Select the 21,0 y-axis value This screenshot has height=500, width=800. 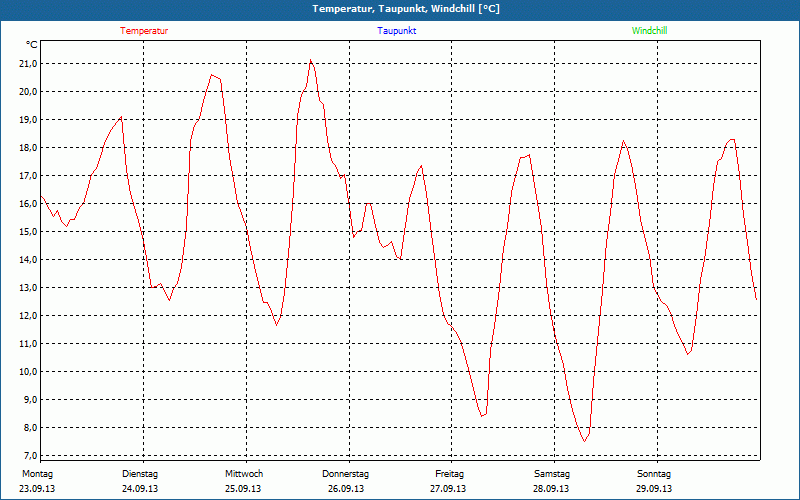coord(27,64)
